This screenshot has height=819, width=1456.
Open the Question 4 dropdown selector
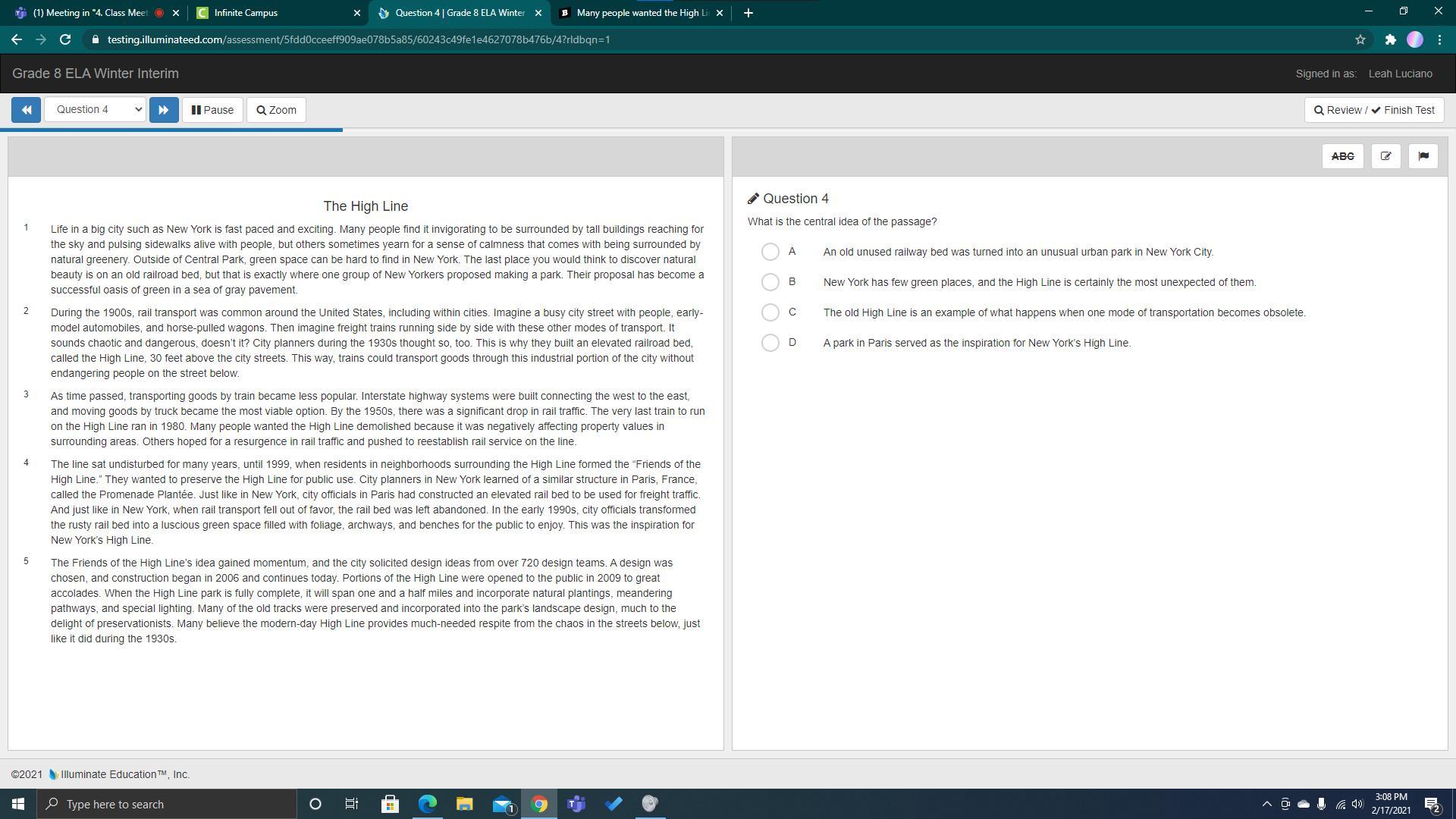tap(96, 110)
